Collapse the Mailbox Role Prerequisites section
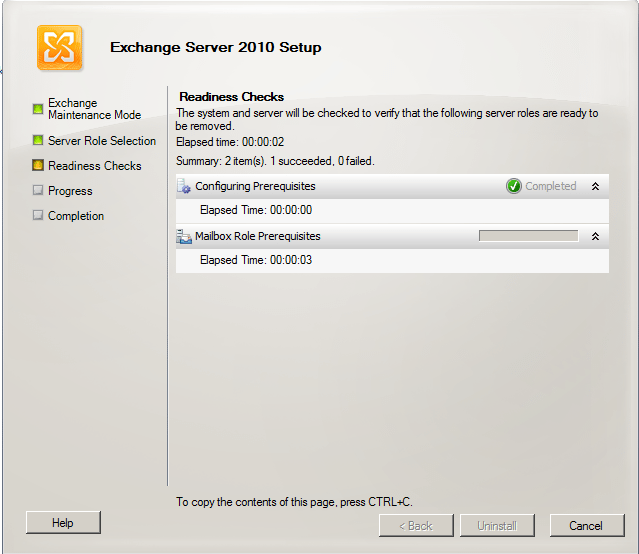 click(x=595, y=236)
